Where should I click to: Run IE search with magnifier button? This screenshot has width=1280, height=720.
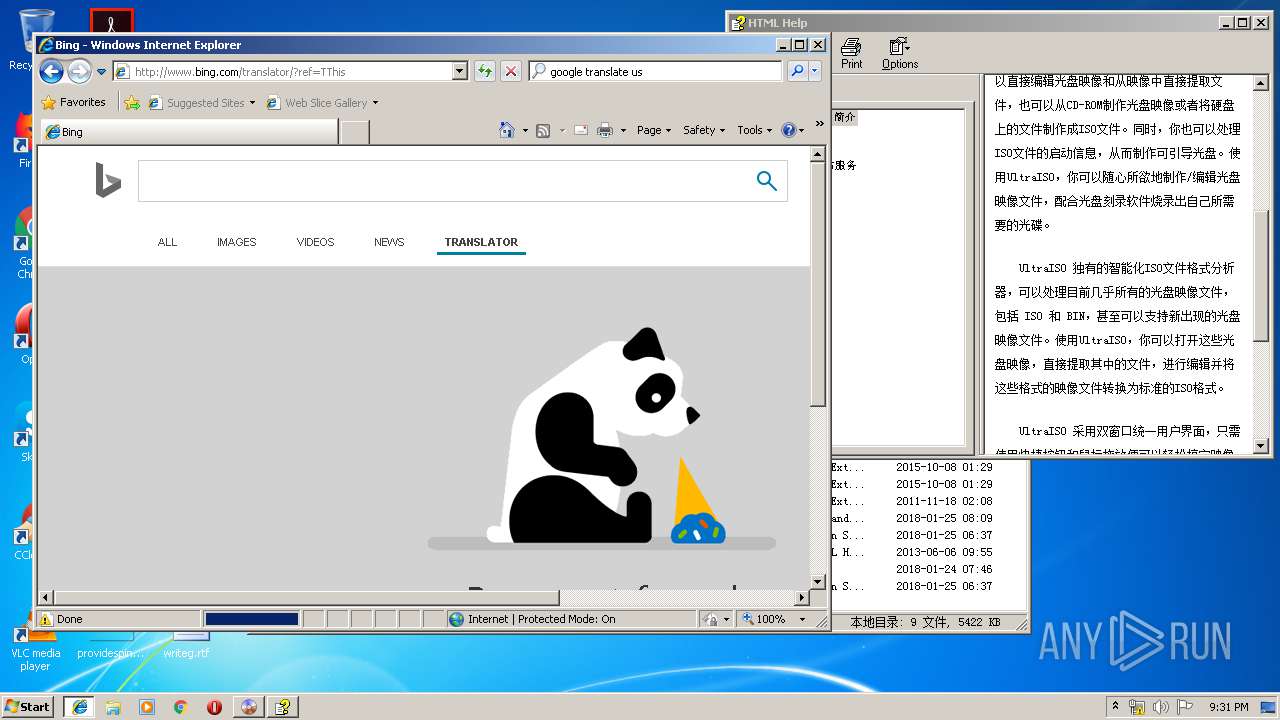pos(797,71)
